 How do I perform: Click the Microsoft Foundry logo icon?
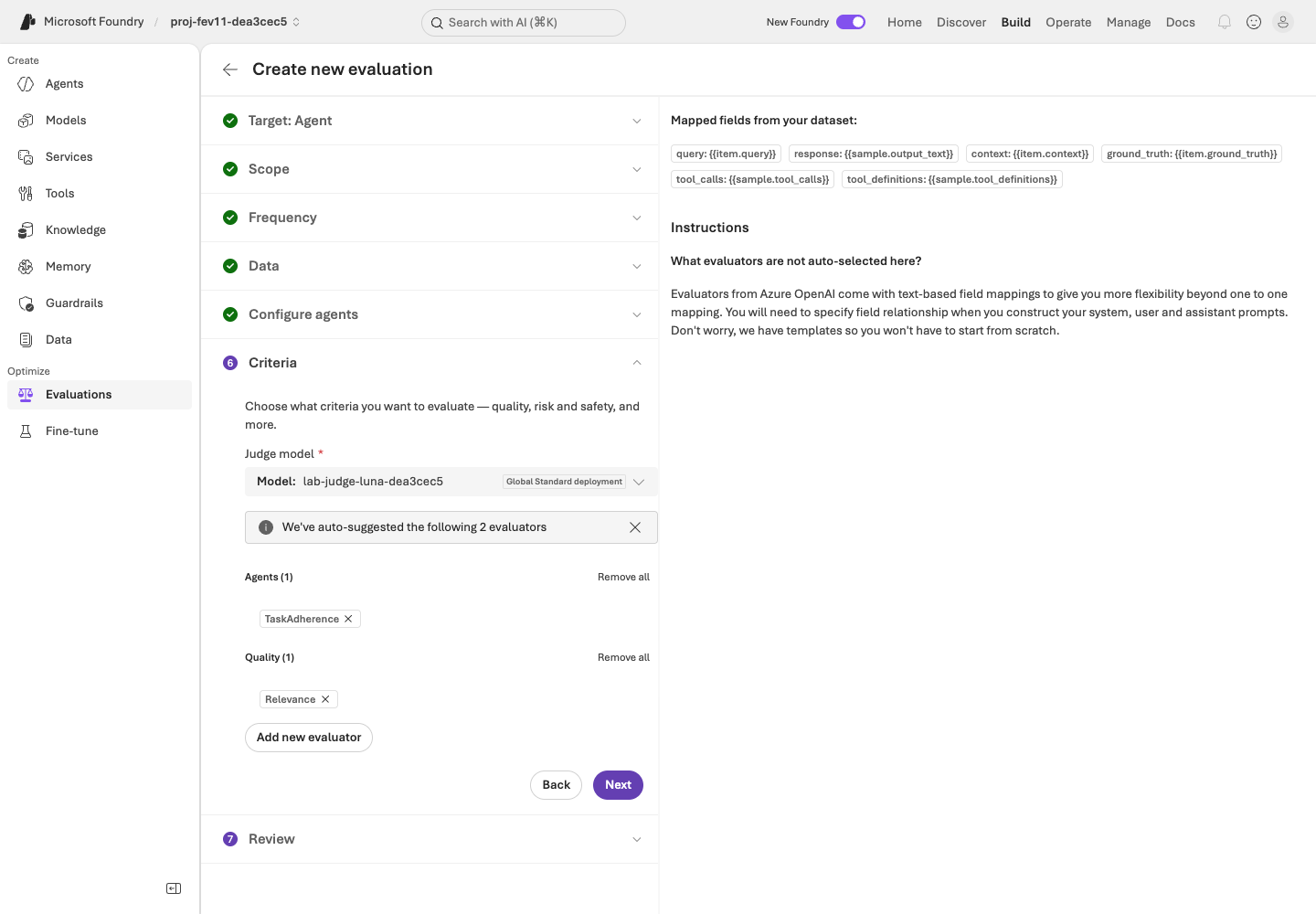click(x=27, y=22)
